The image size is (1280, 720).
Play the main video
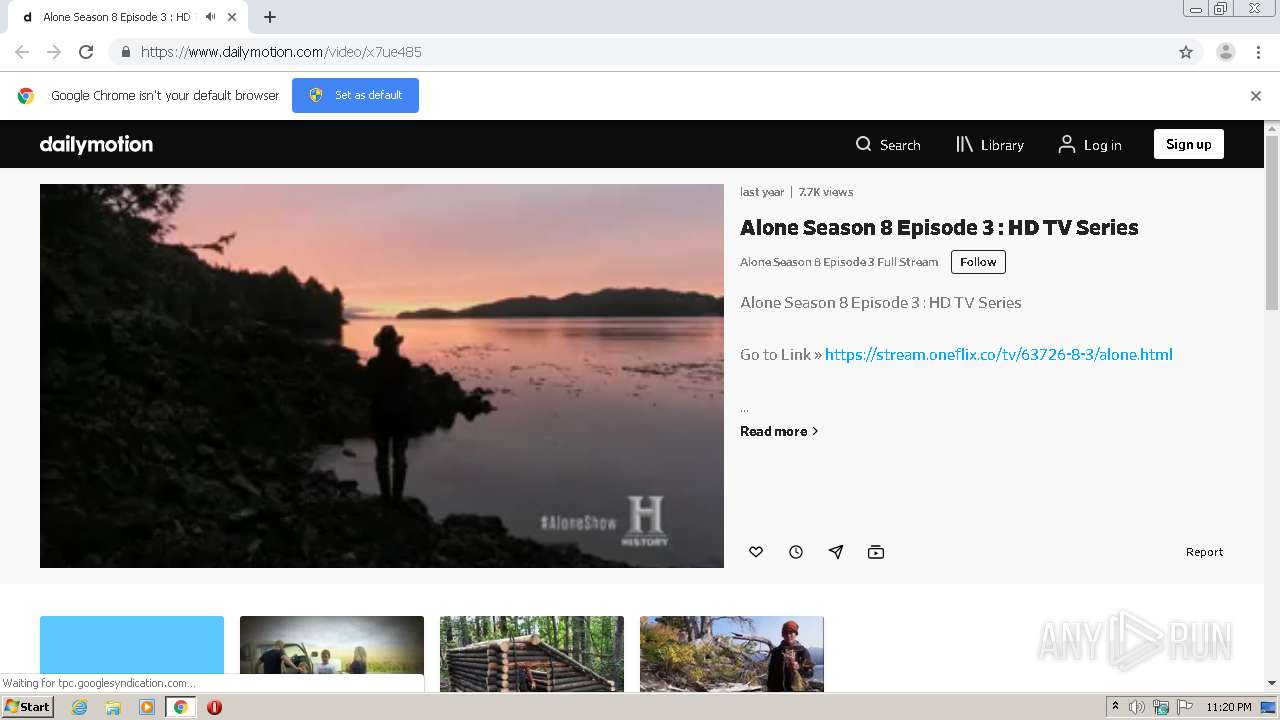point(382,376)
